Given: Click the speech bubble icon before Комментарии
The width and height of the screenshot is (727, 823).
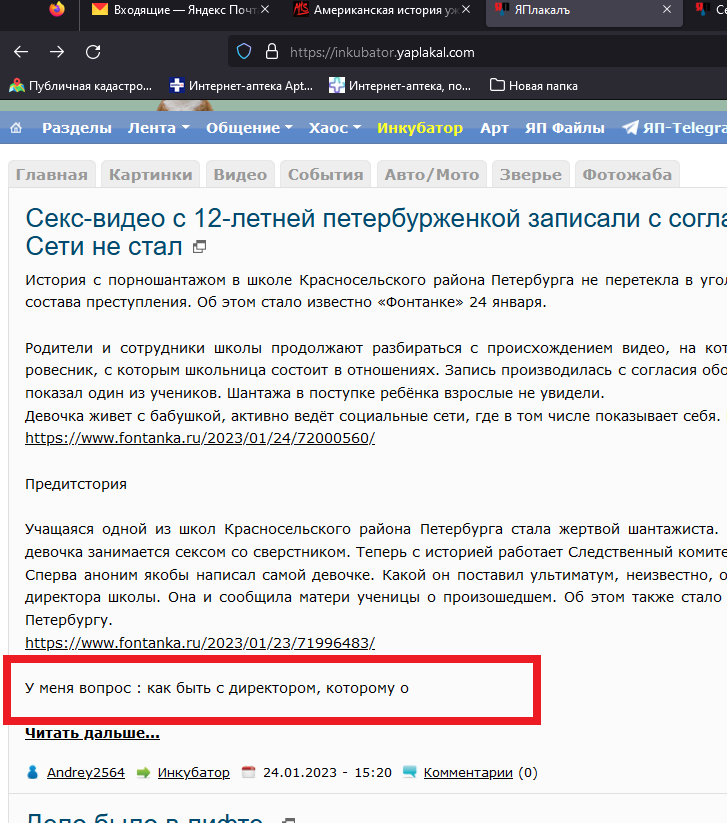Looking at the screenshot, I should (x=409, y=772).
